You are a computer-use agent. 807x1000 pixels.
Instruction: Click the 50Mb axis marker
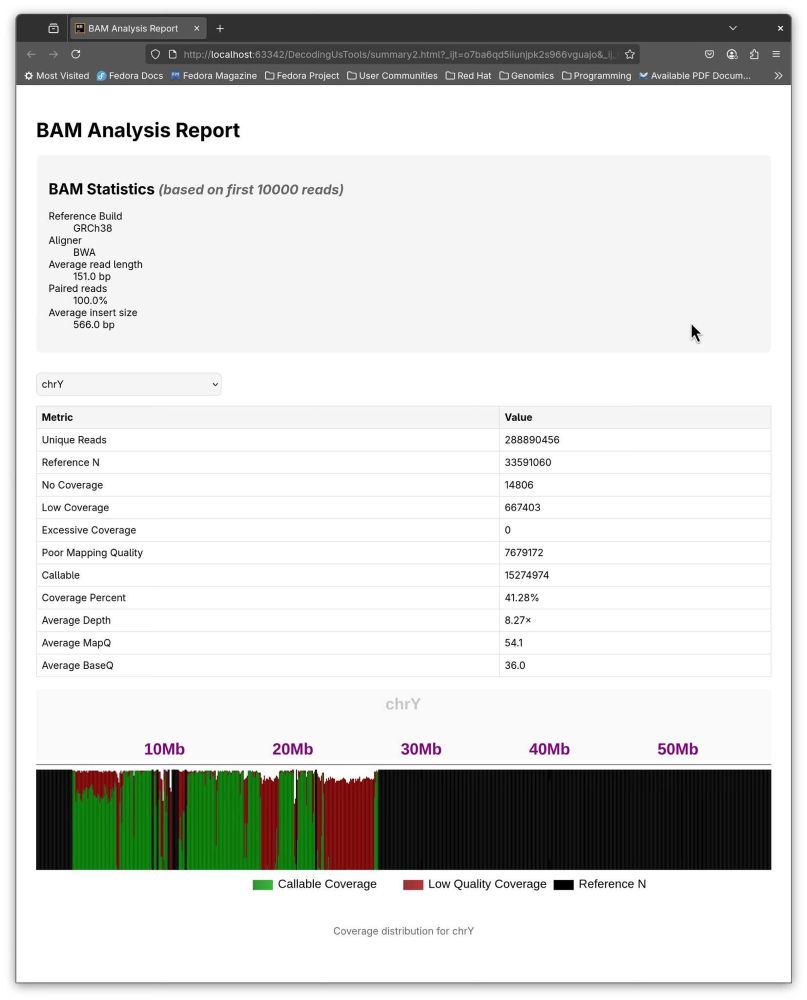pos(677,749)
